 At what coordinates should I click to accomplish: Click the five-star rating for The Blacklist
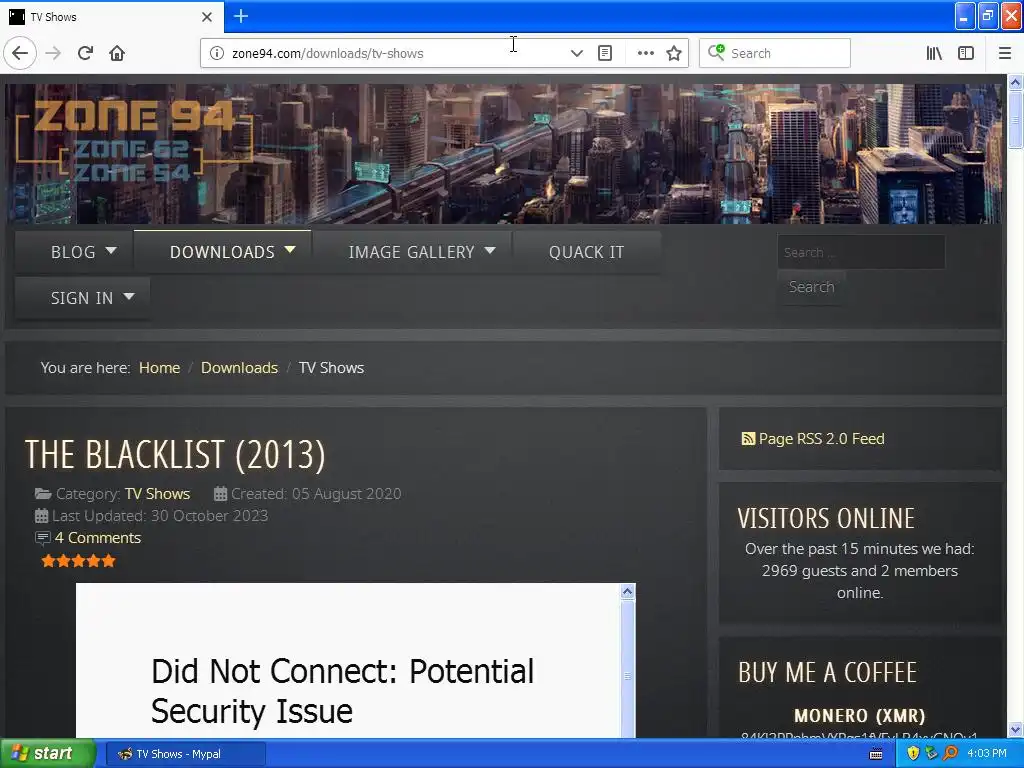[x=78, y=561]
